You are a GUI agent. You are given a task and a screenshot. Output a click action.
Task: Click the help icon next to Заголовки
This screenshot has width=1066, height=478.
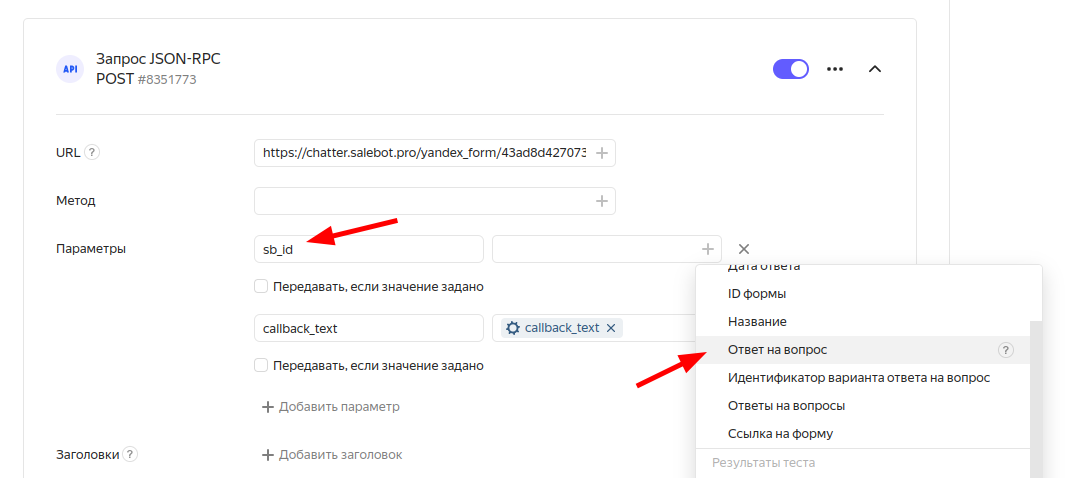(130, 455)
